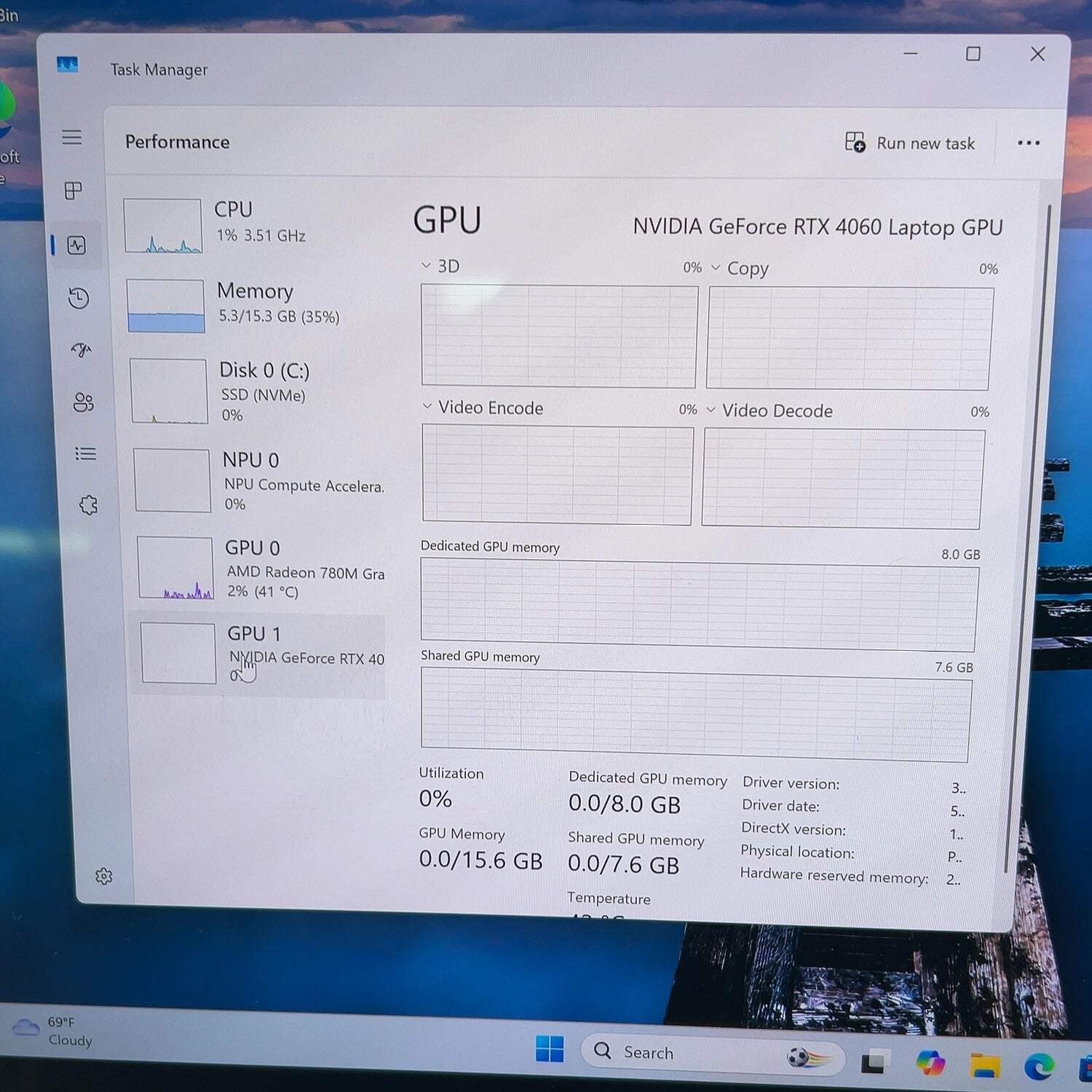The height and width of the screenshot is (1092, 1092).
Task: Close the Task Manager window
Action: 1037,54
